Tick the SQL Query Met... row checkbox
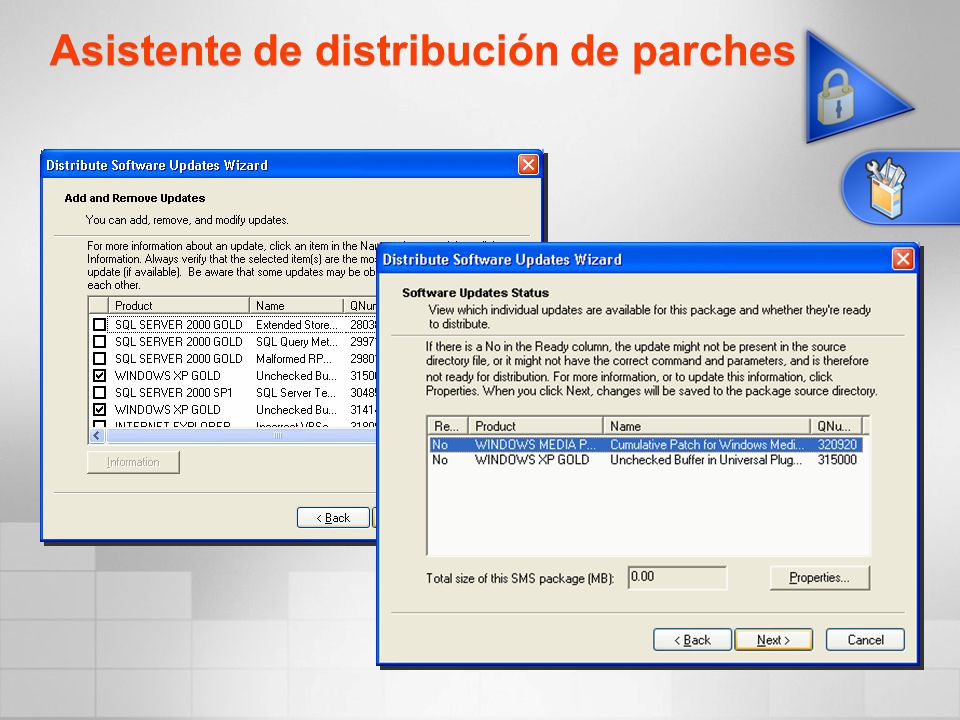Viewport: 960px width, 720px height. click(99, 341)
